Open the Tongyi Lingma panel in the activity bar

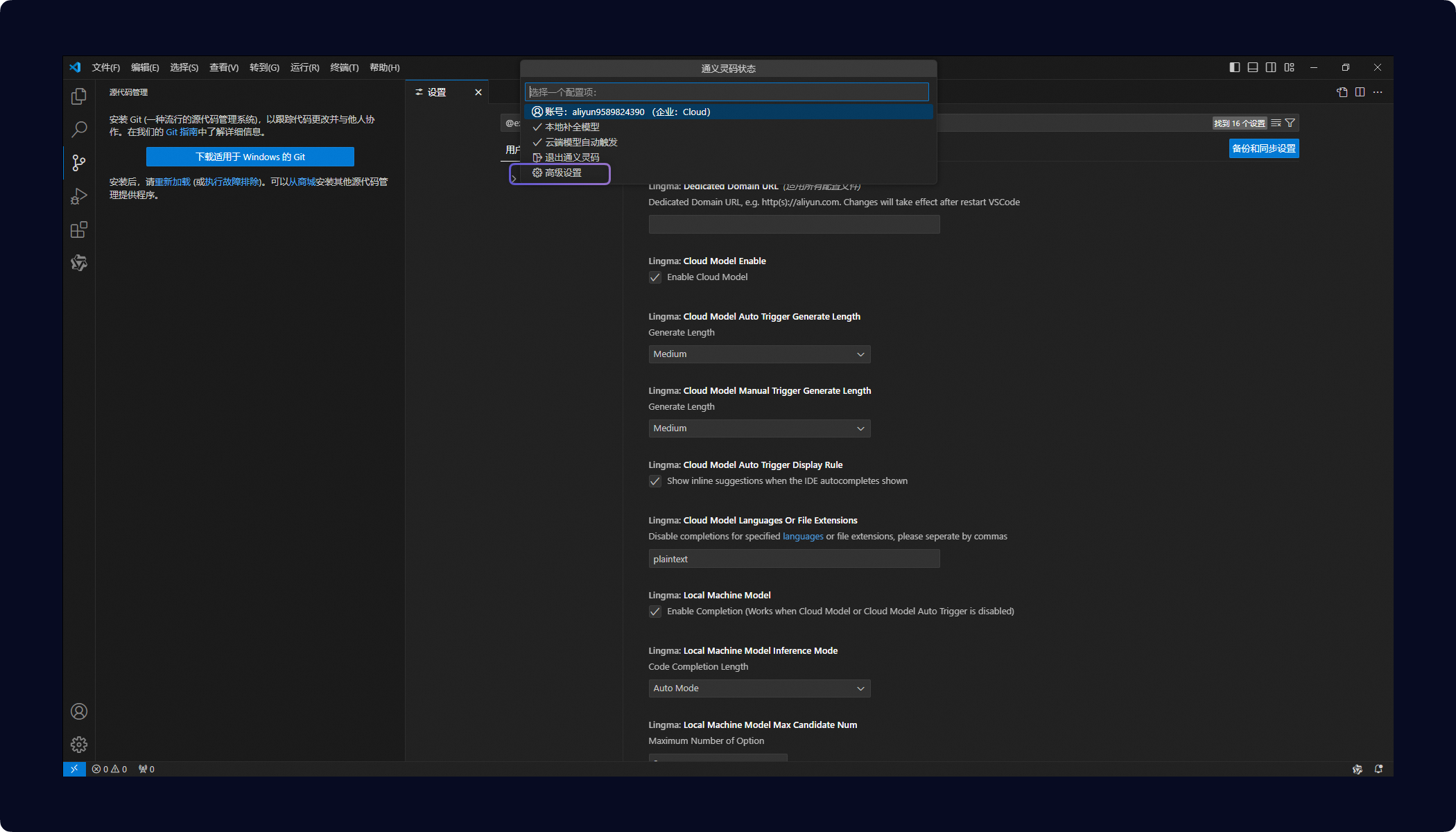[x=79, y=263]
